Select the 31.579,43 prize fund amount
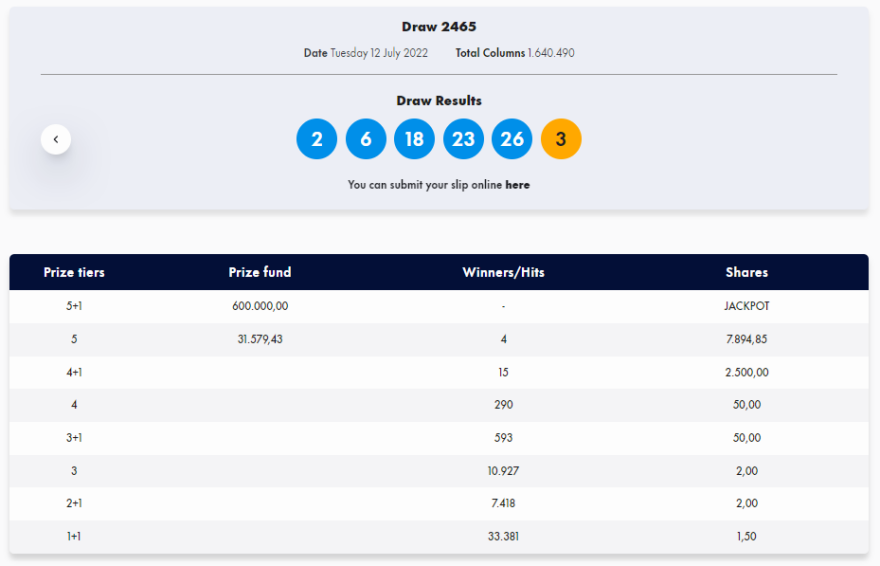 click(x=260, y=339)
